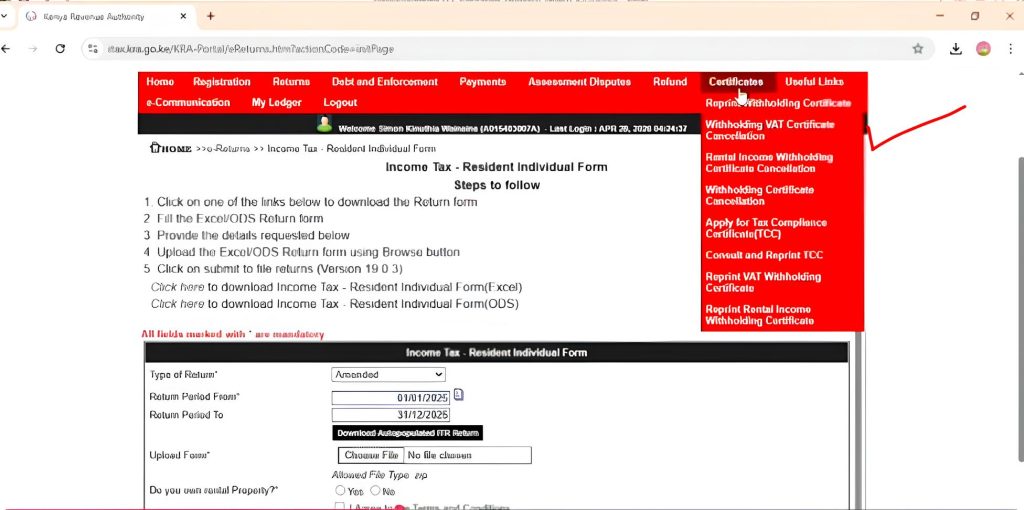Open the Registration menu

(221, 82)
